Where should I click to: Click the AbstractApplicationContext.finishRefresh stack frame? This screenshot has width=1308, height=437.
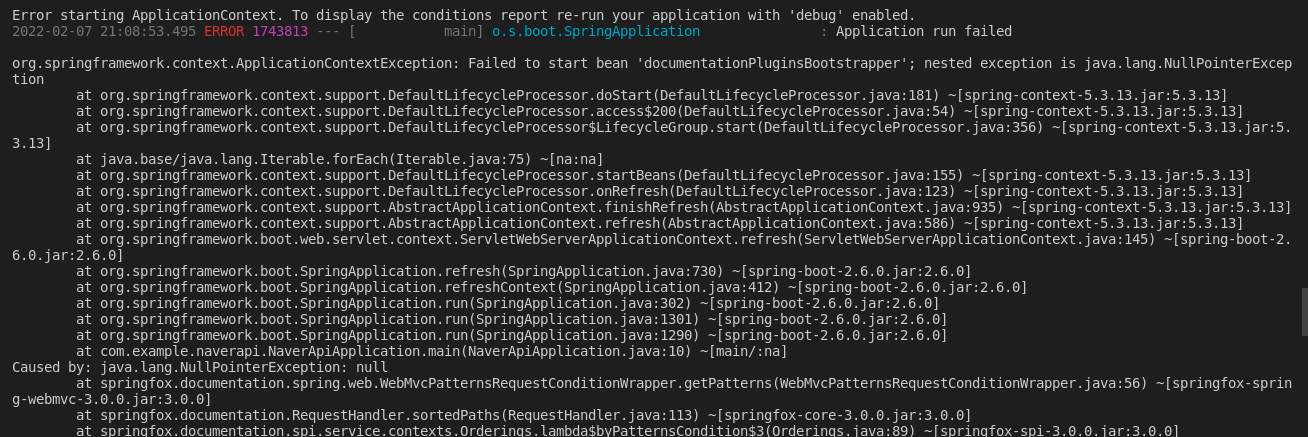(x=683, y=207)
